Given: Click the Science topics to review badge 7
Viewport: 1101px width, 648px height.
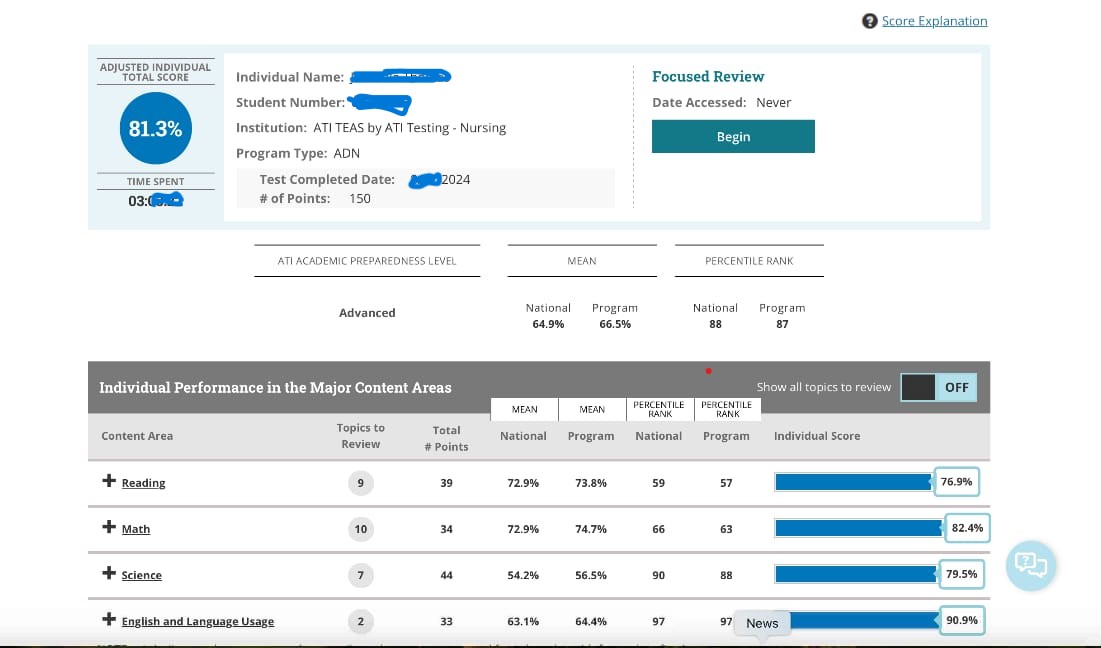Looking at the screenshot, I should pos(360,575).
